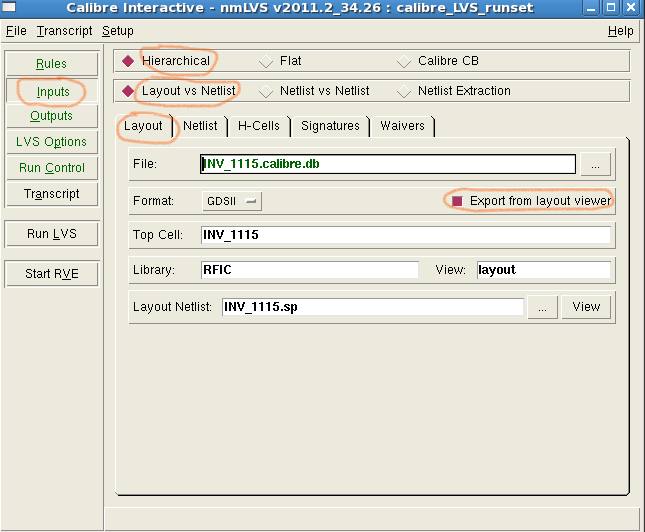Switch to the Layout tab
This screenshot has width=645, height=532.
143,126
